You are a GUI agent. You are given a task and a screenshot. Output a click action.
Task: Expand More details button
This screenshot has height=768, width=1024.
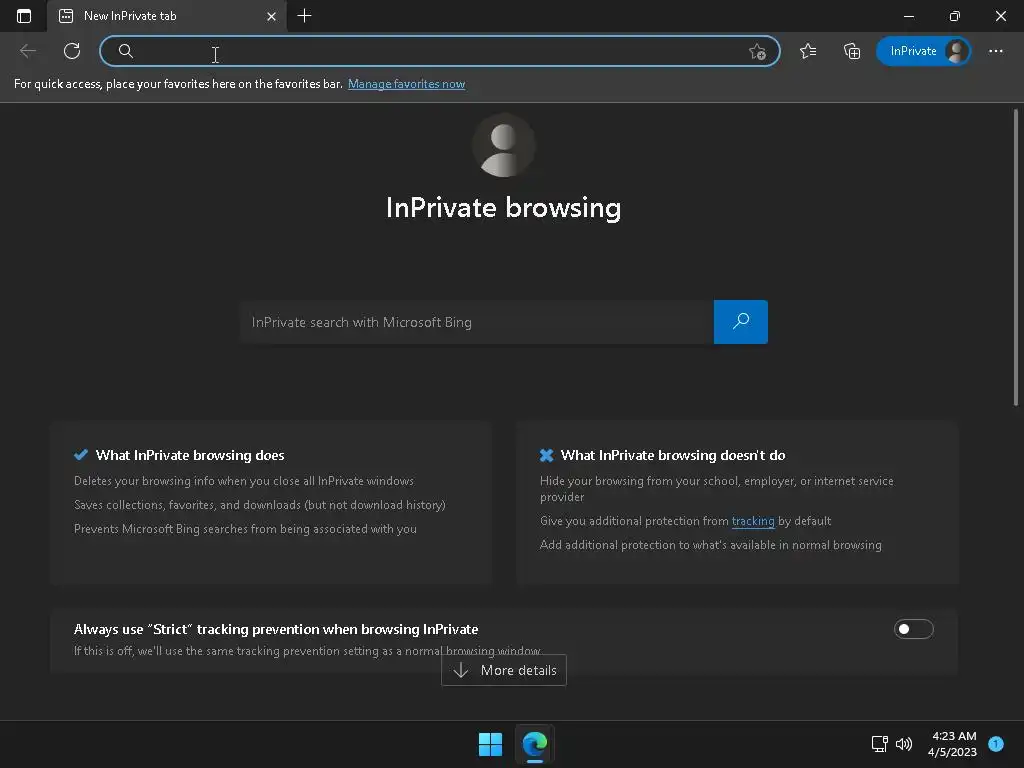(x=504, y=670)
